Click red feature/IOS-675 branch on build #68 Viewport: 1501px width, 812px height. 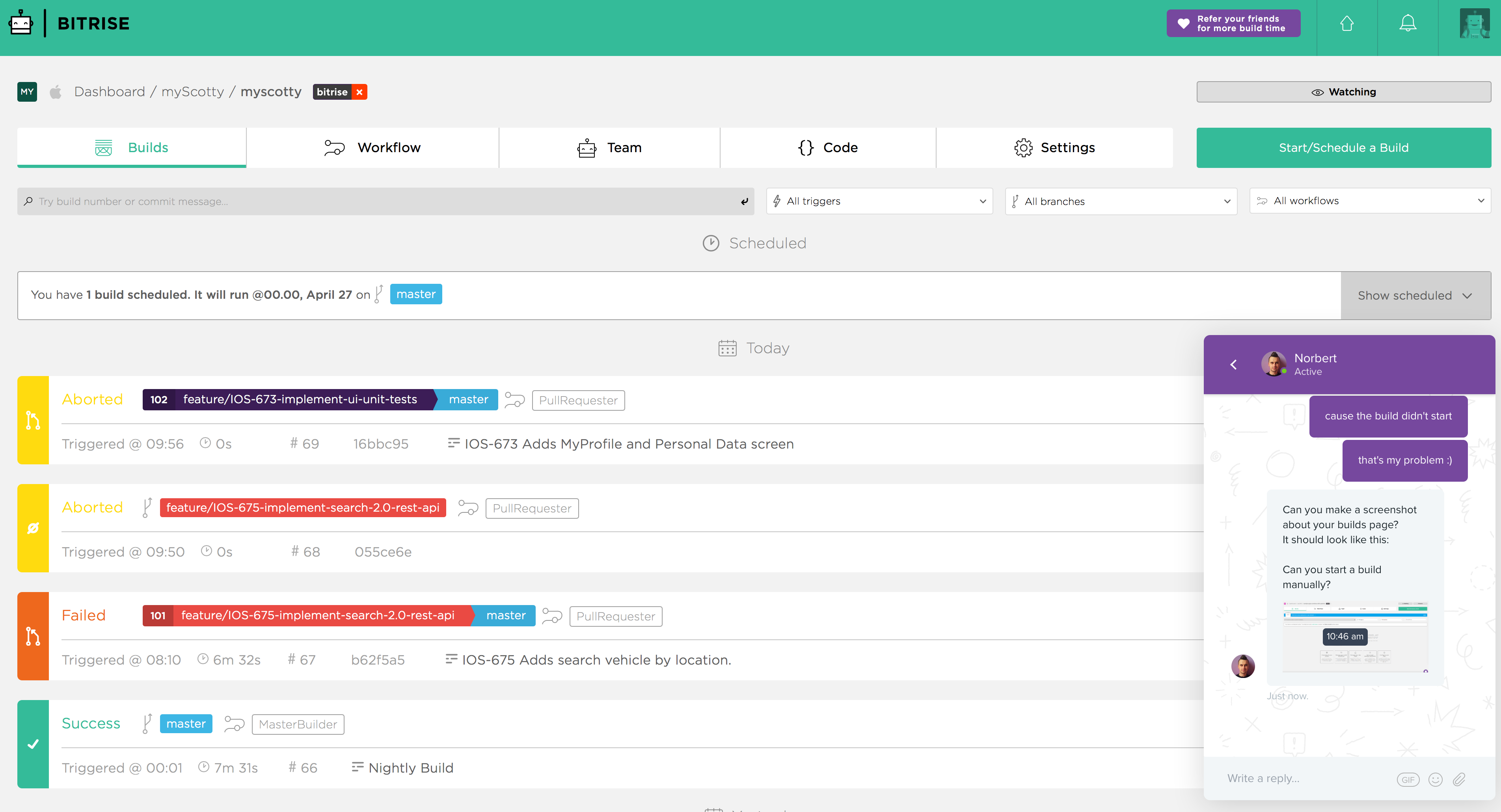(303, 507)
